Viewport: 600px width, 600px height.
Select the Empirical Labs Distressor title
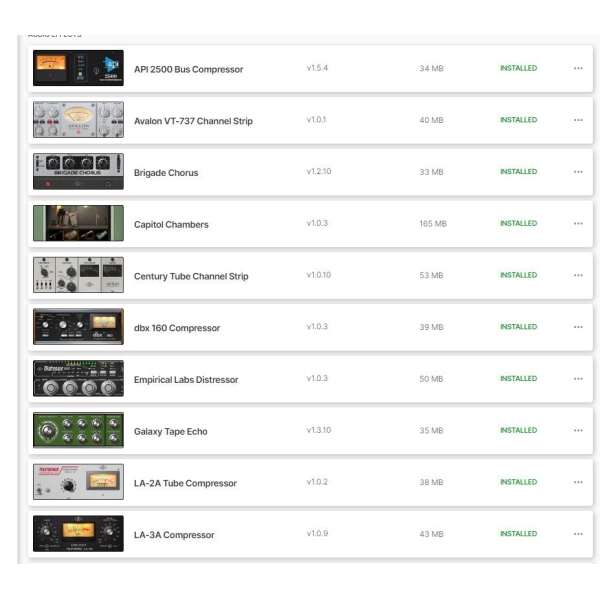click(186, 380)
